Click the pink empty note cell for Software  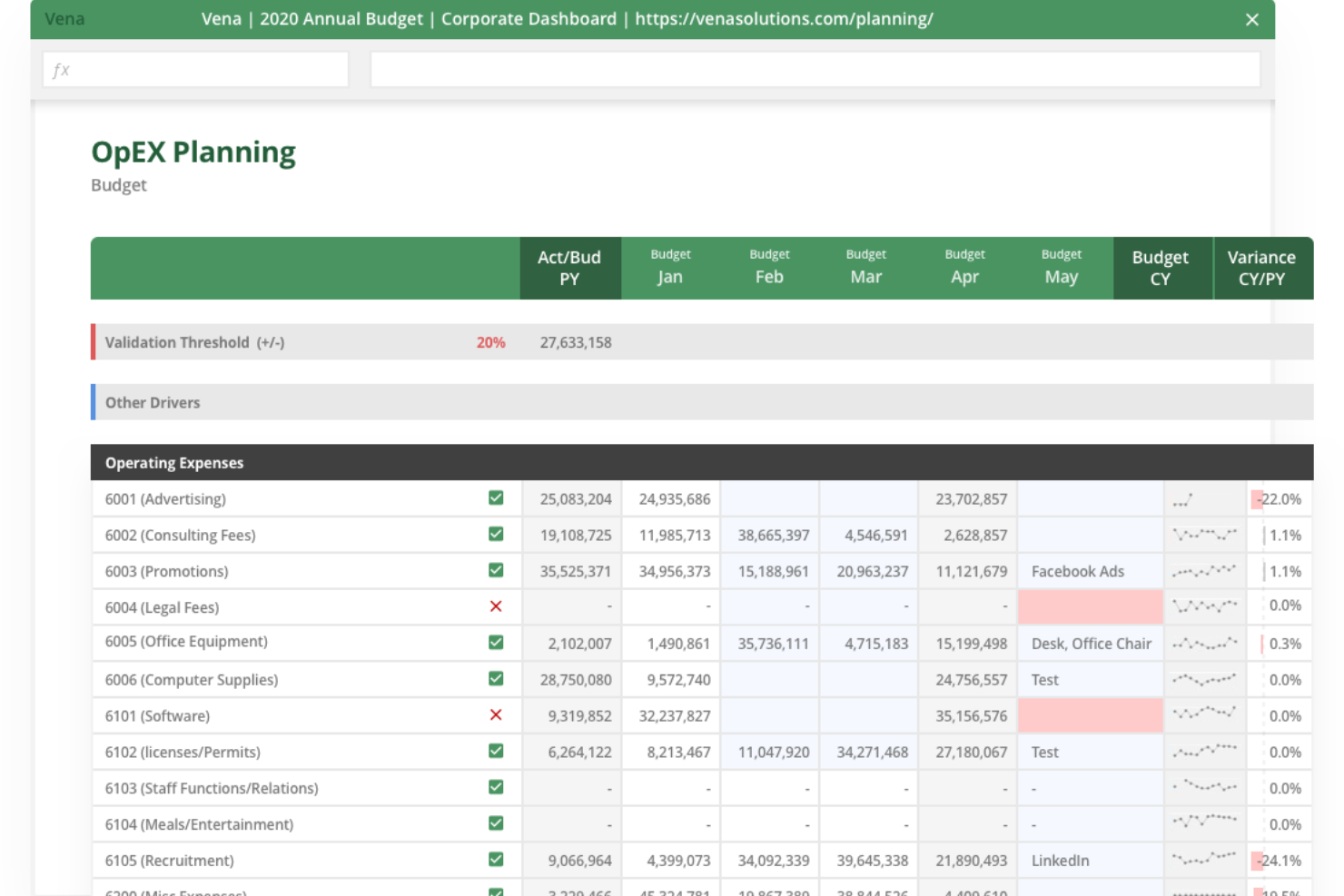click(1090, 715)
